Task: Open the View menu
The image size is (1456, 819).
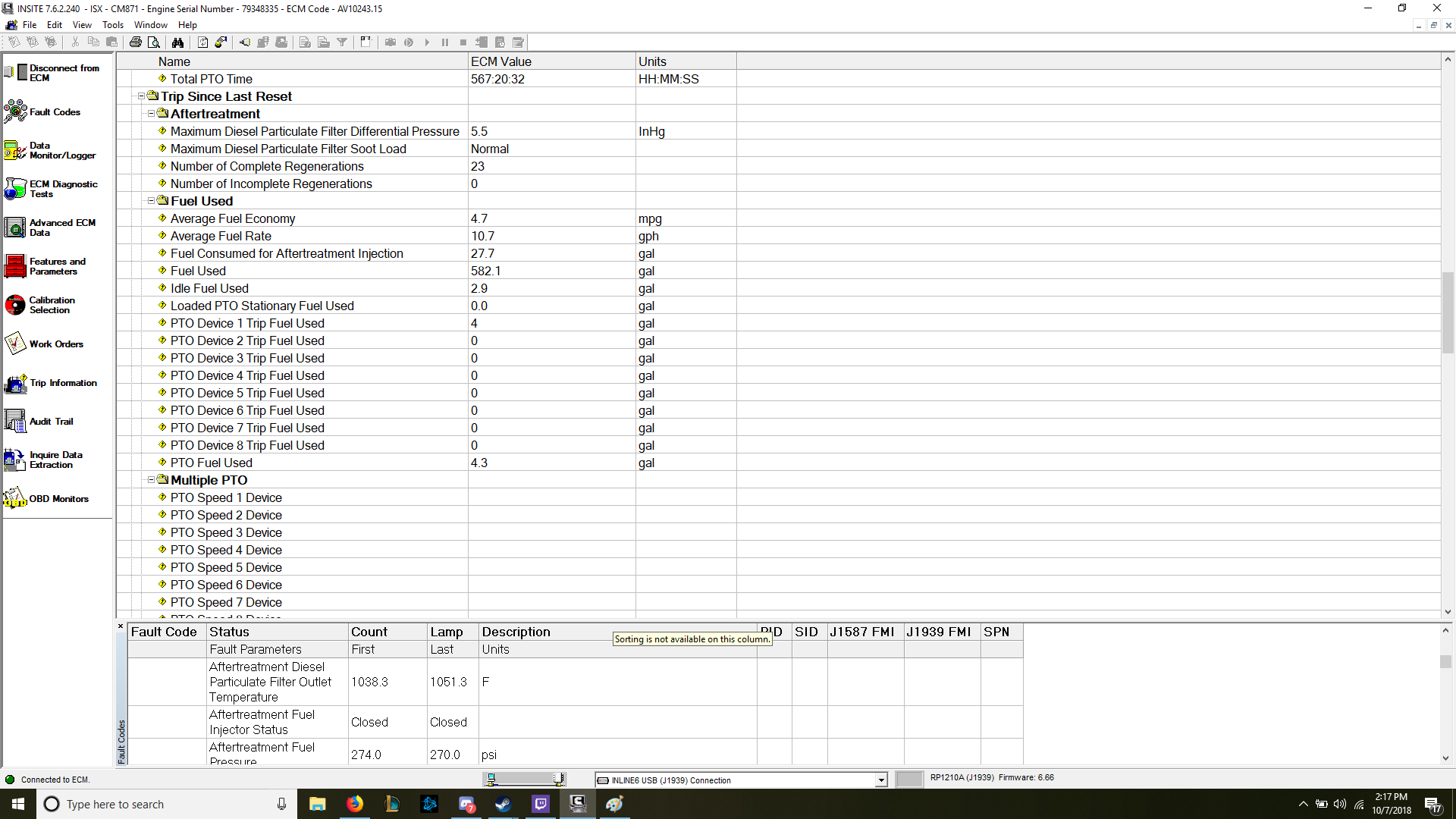Action: coord(82,25)
